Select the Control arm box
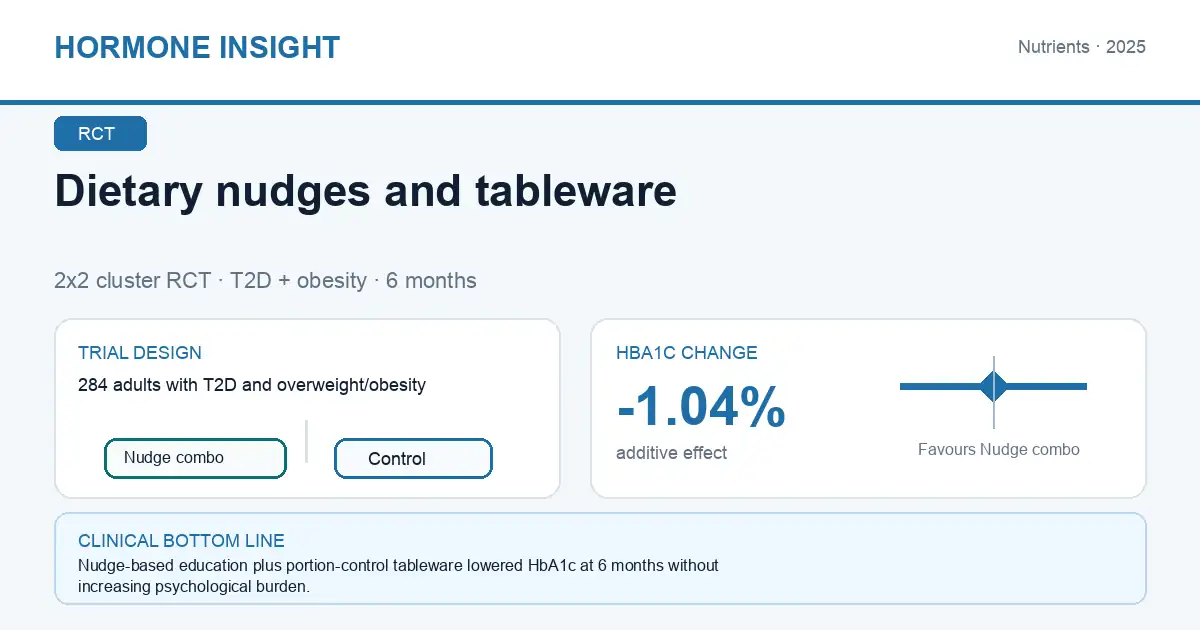Image resolution: width=1200 pixels, height=630 pixels. coord(413,459)
